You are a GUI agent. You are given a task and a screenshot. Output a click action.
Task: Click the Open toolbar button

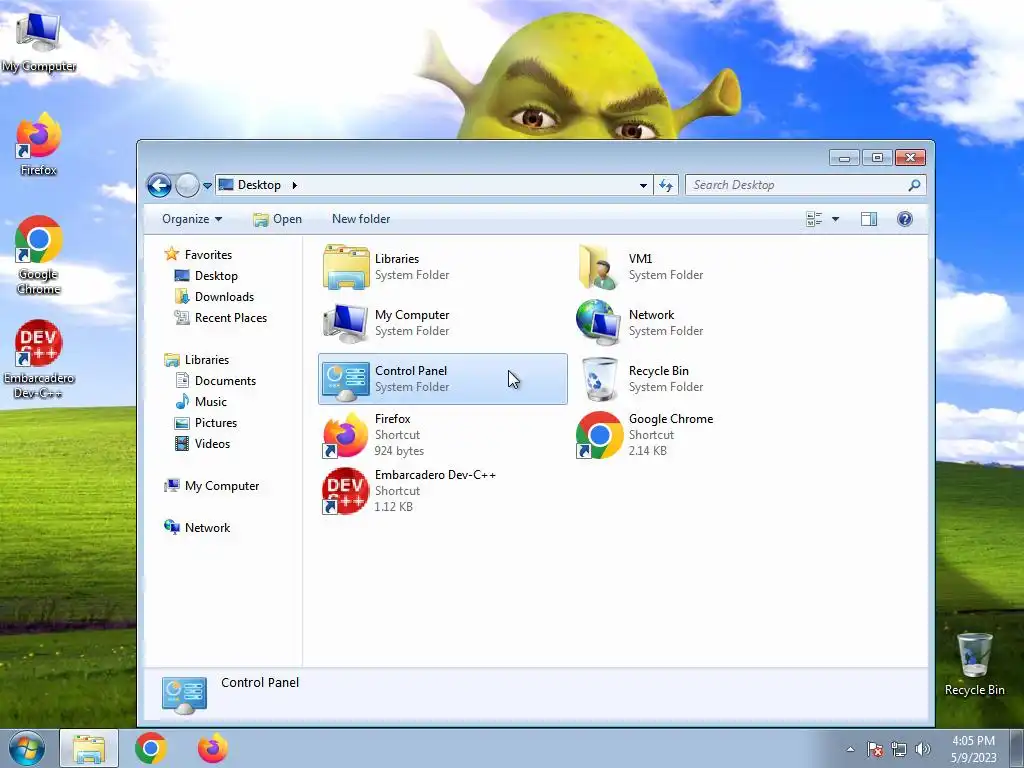pos(278,219)
